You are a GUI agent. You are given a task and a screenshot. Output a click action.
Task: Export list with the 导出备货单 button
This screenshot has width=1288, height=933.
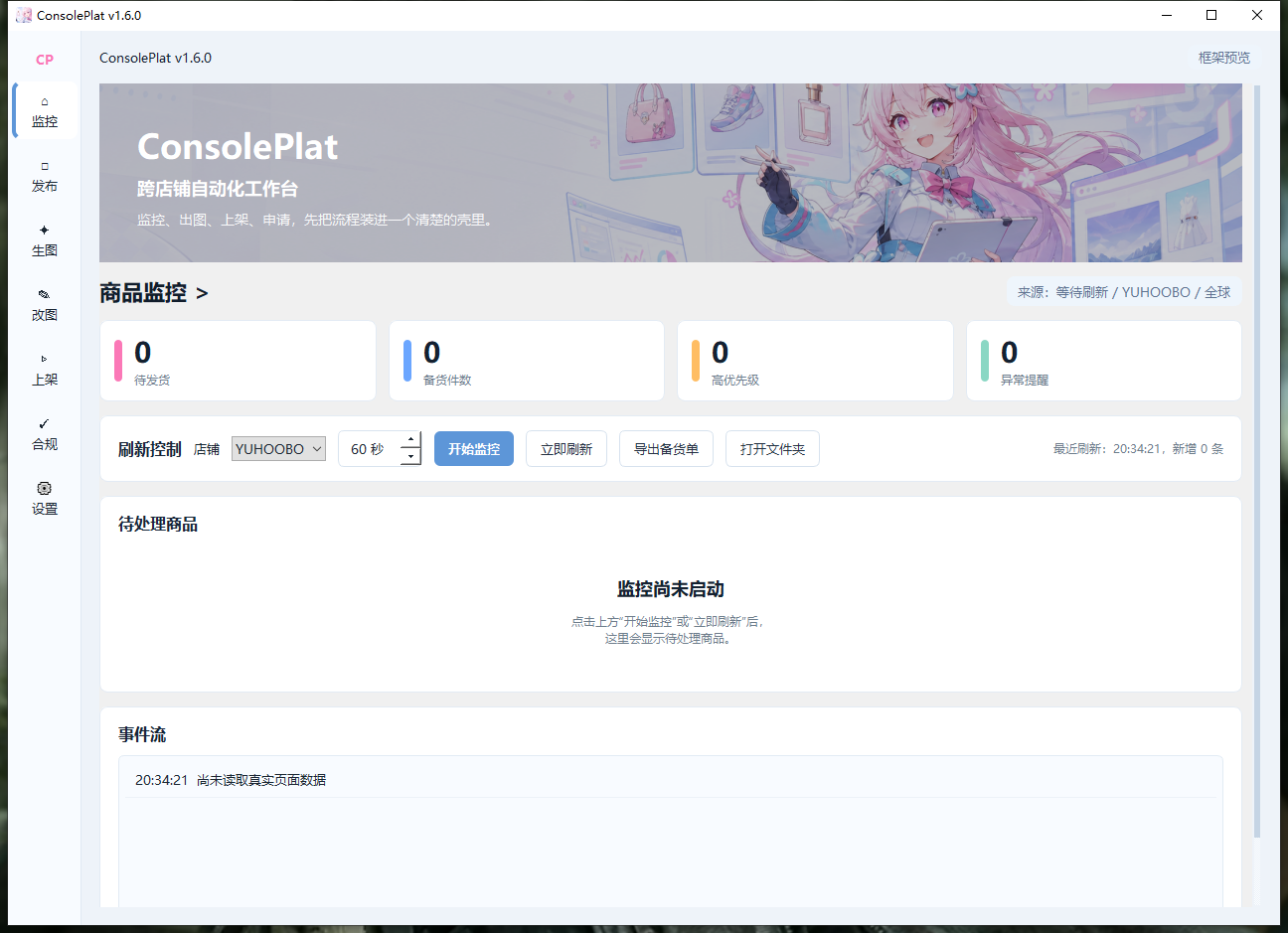point(666,449)
